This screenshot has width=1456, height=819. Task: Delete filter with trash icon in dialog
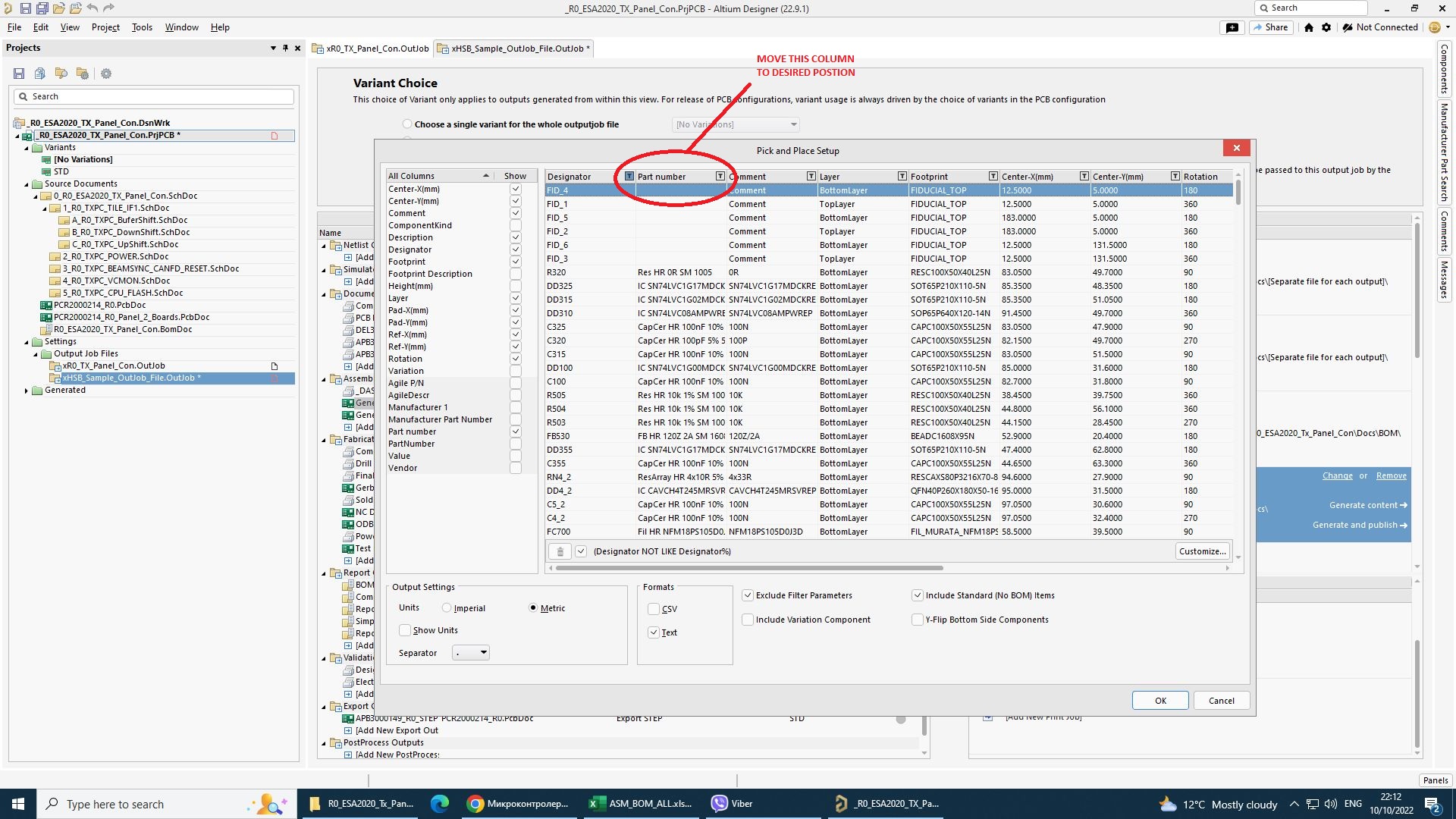tap(560, 551)
